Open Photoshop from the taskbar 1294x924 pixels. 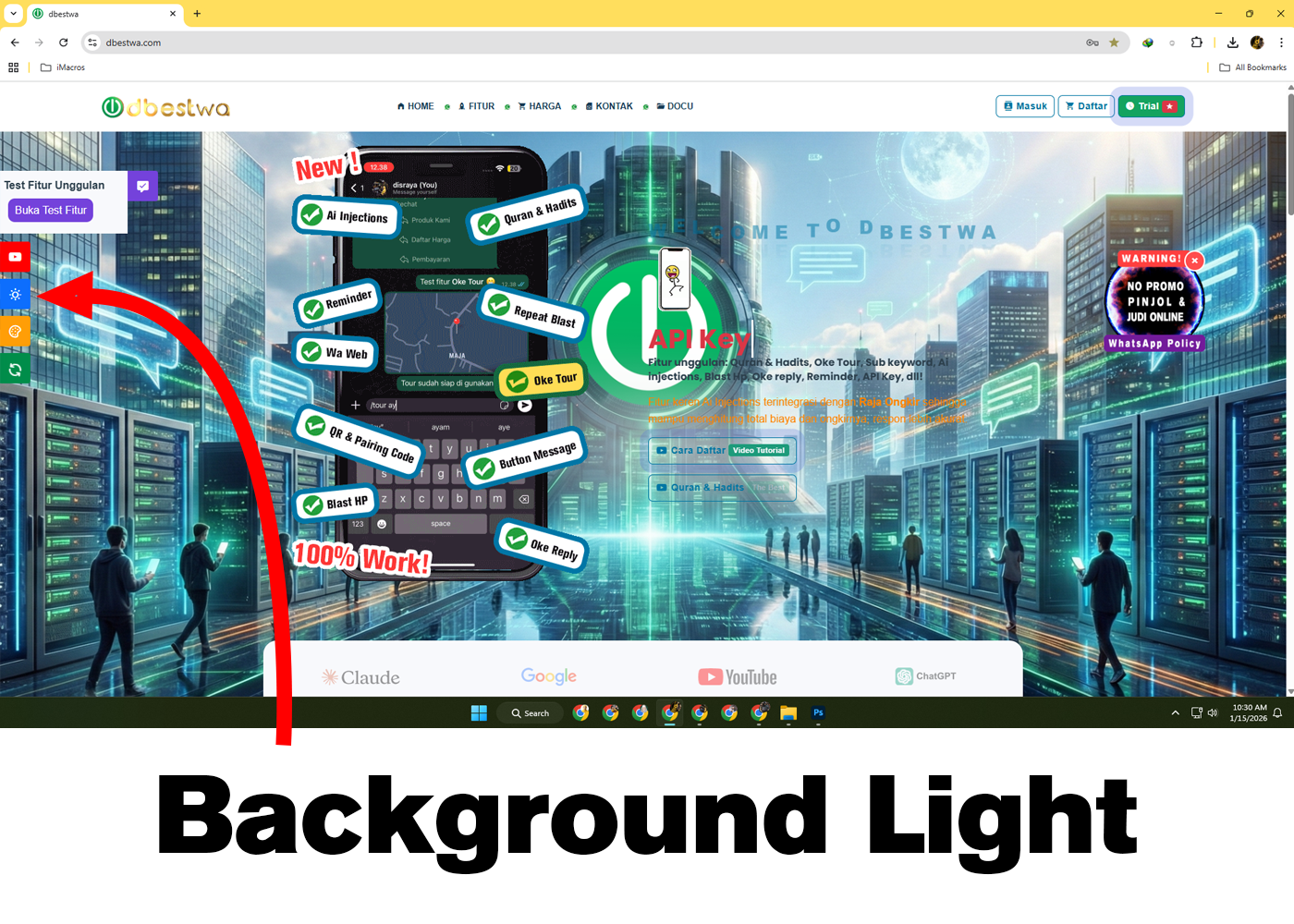click(x=818, y=713)
